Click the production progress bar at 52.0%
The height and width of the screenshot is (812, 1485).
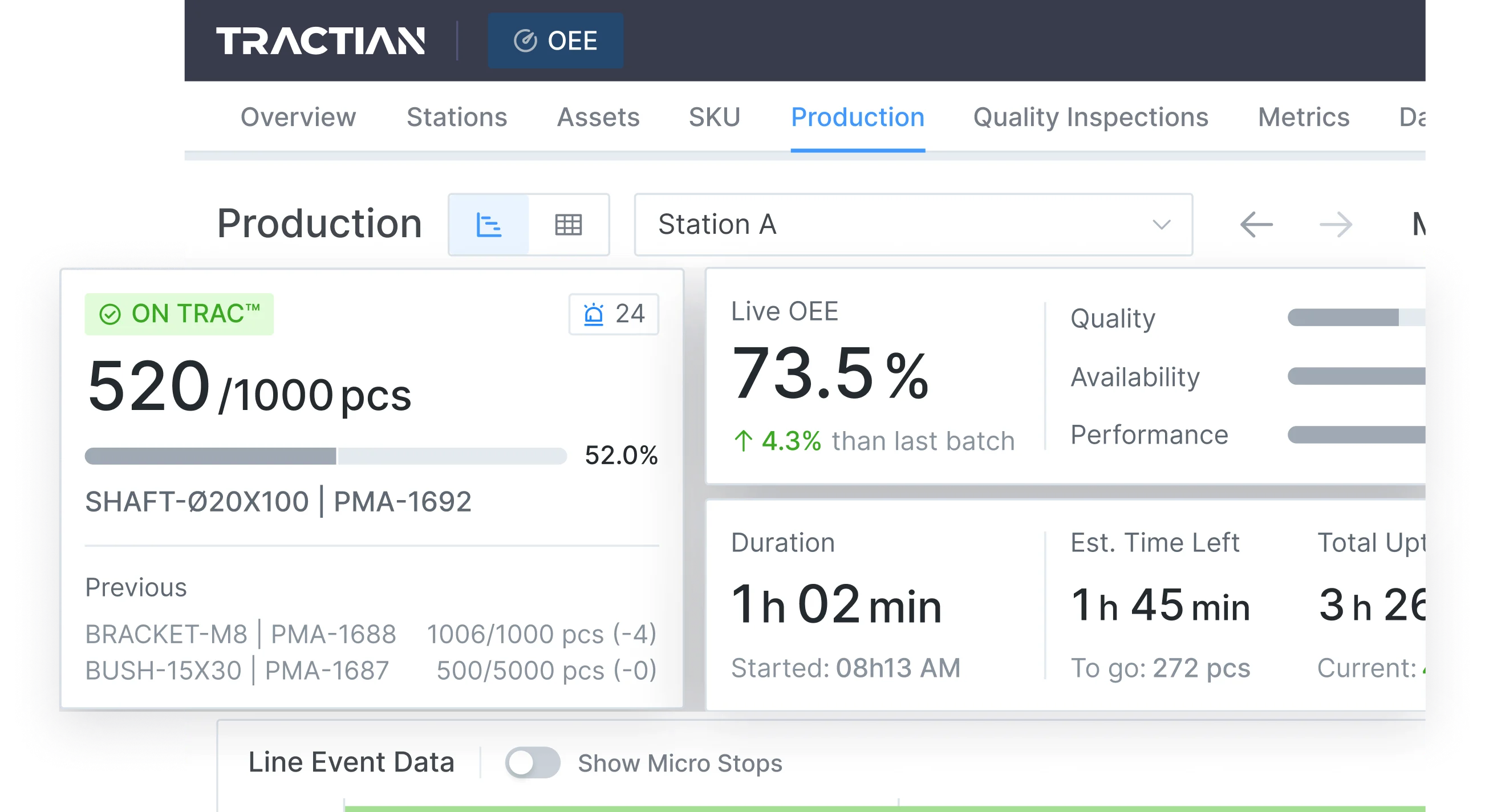(x=326, y=456)
